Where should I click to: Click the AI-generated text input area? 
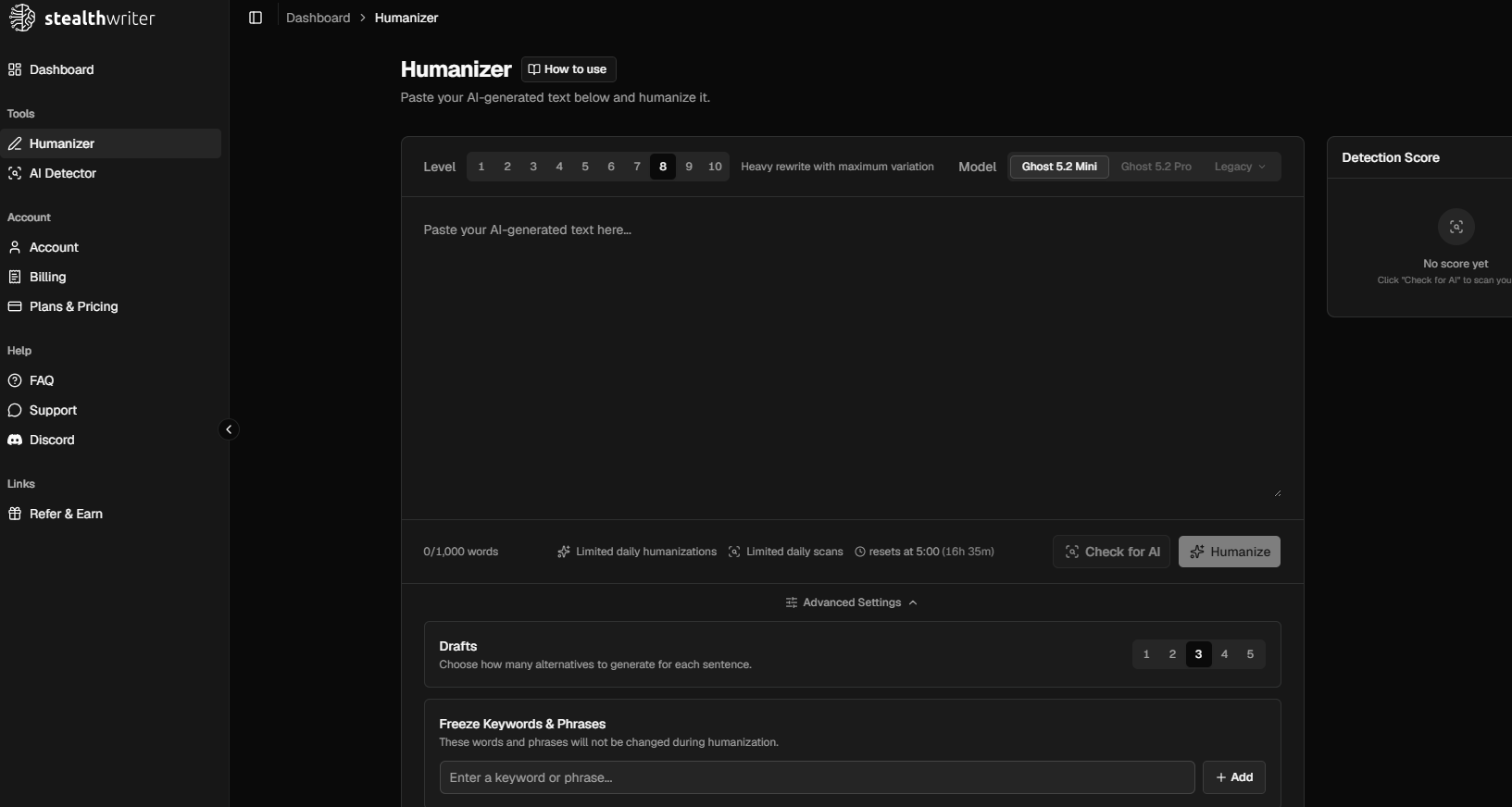click(852, 358)
